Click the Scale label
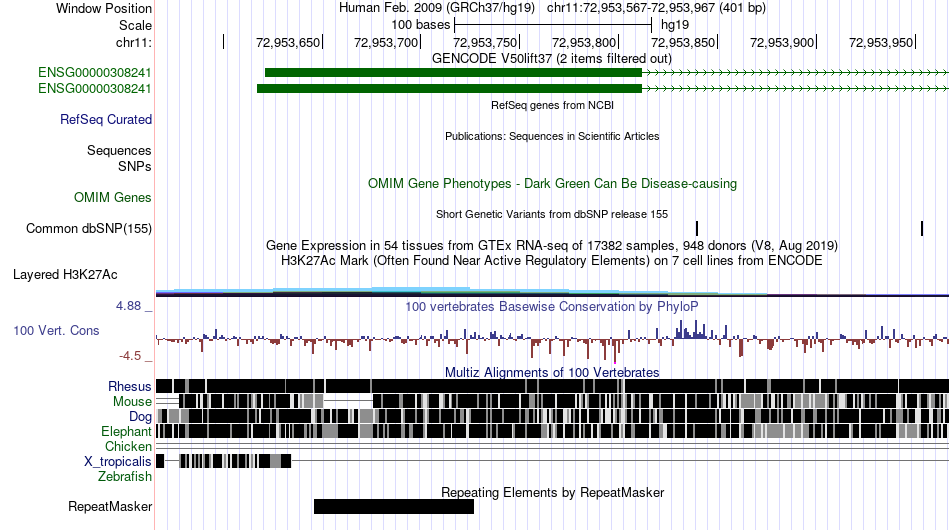The image size is (950, 530). [136, 25]
